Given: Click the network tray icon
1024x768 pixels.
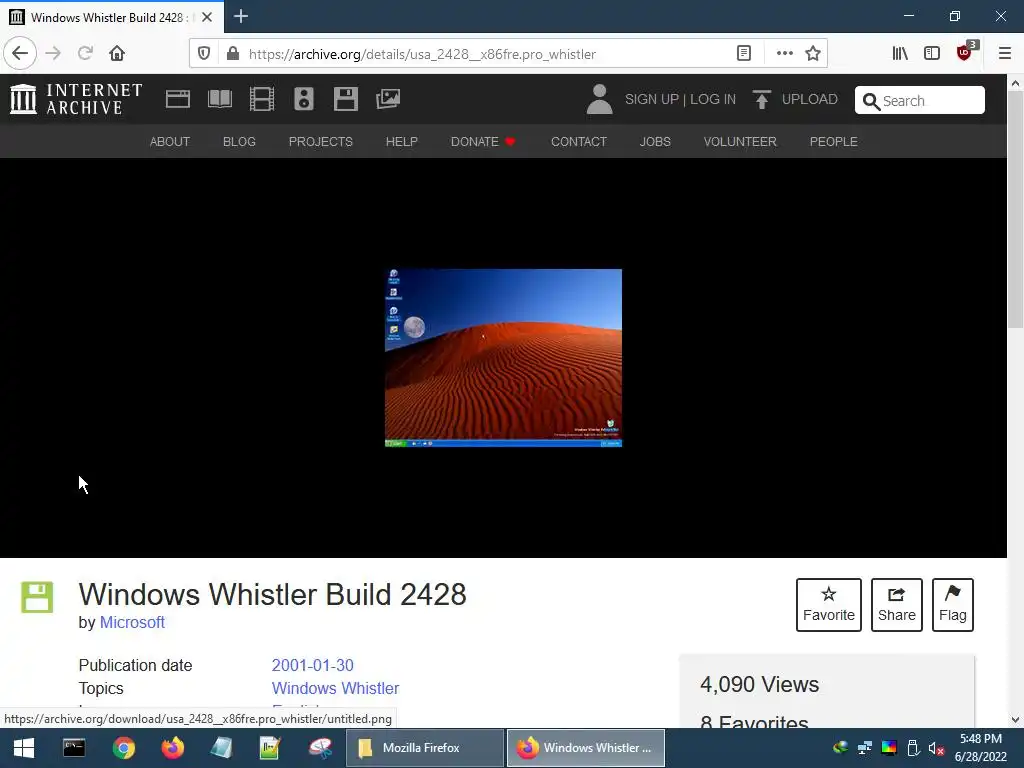Looking at the screenshot, I should coord(865,748).
